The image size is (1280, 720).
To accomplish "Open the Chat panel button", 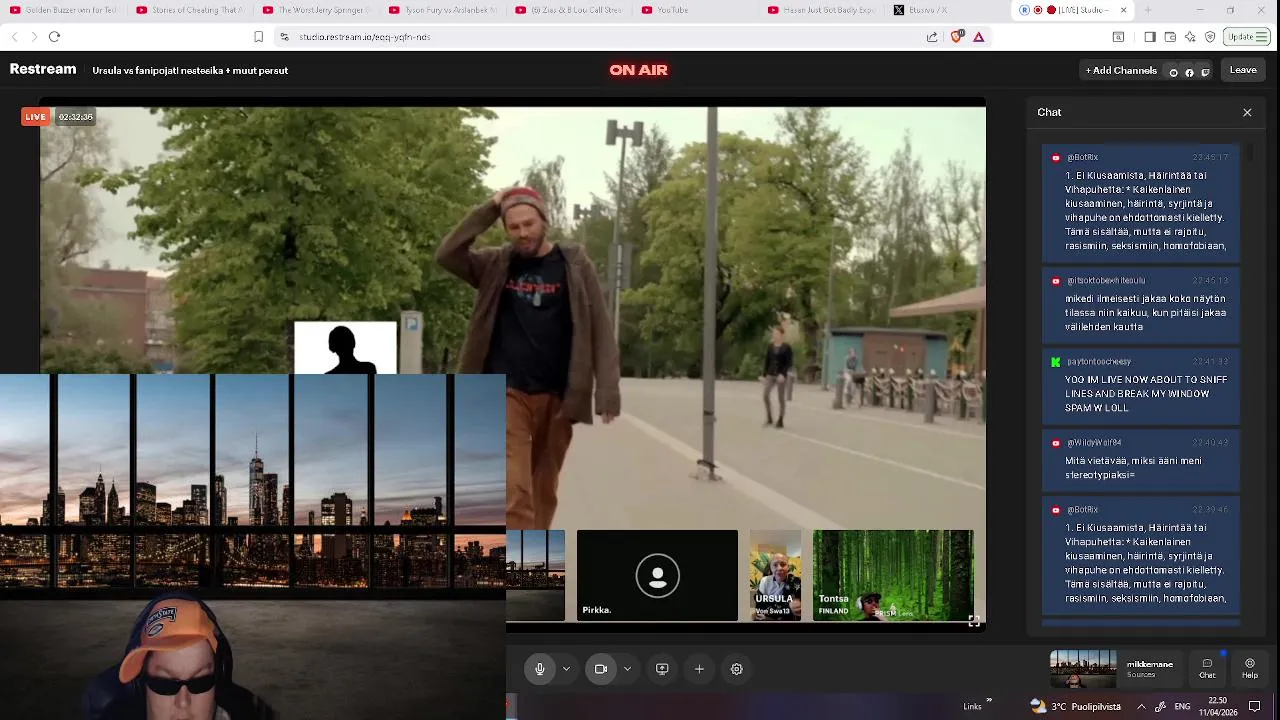I will click(1207, 668).
